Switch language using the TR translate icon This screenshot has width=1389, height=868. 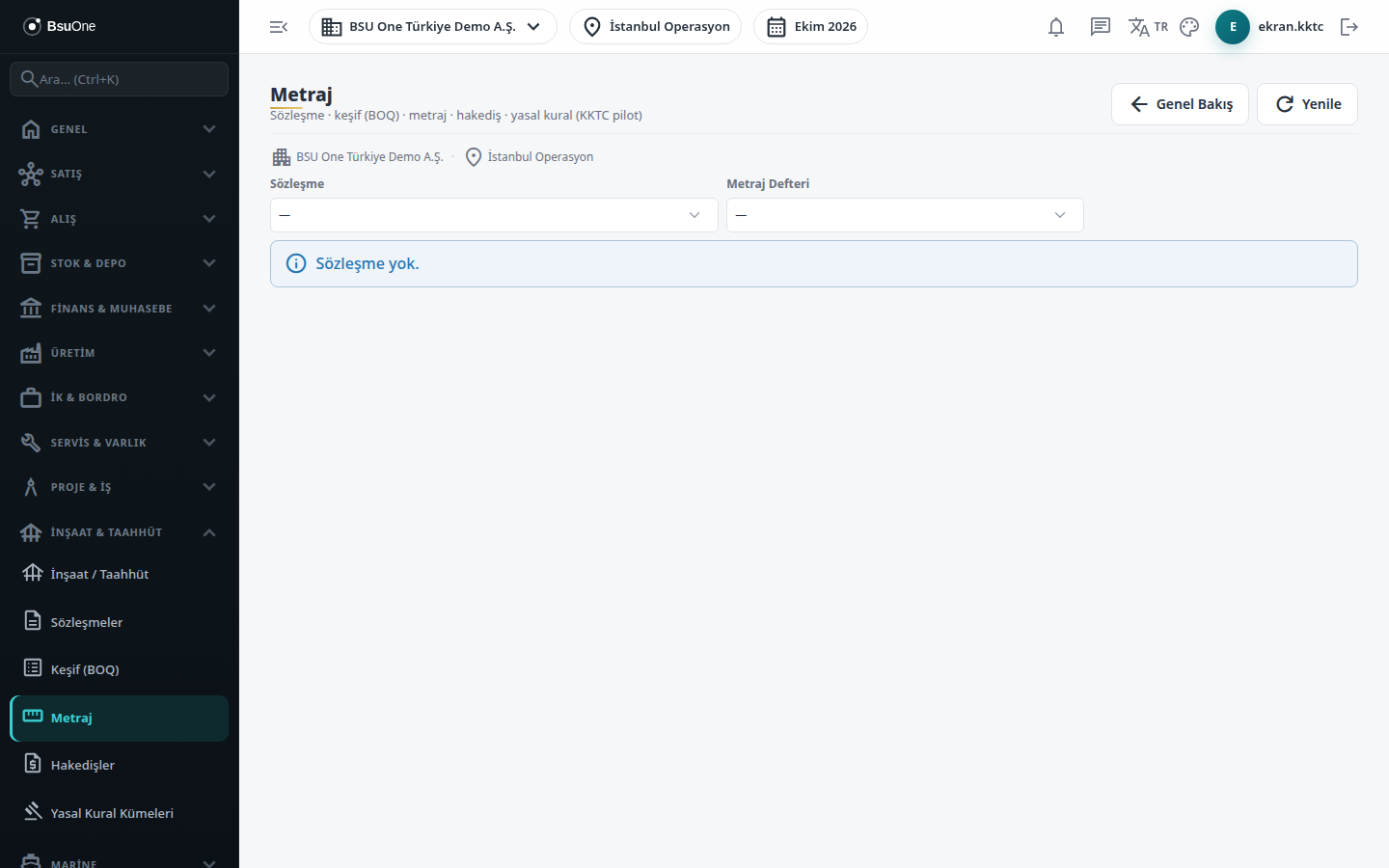[1148, 27]
